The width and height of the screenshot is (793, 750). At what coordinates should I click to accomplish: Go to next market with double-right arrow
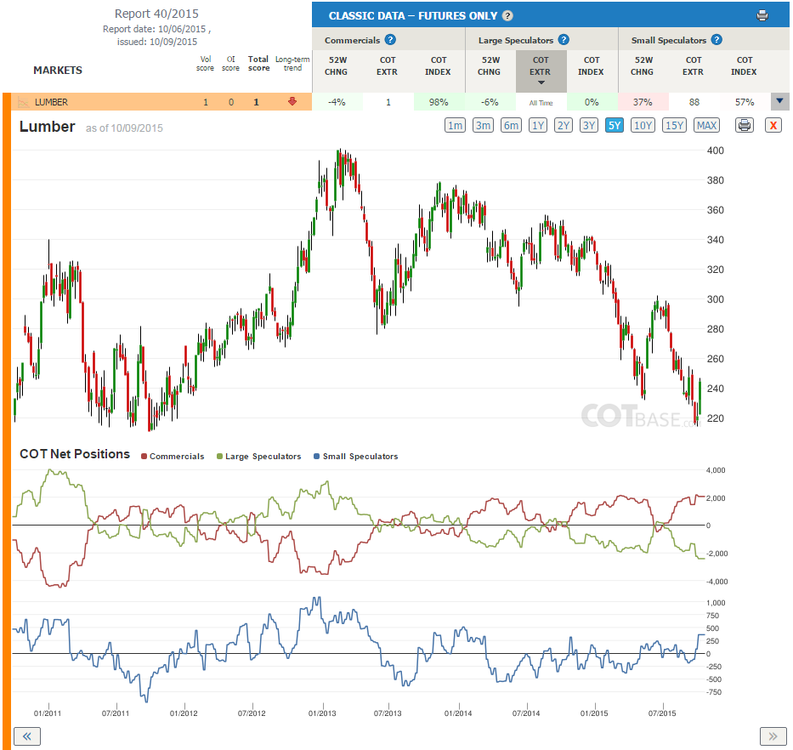tap(773, 736)
